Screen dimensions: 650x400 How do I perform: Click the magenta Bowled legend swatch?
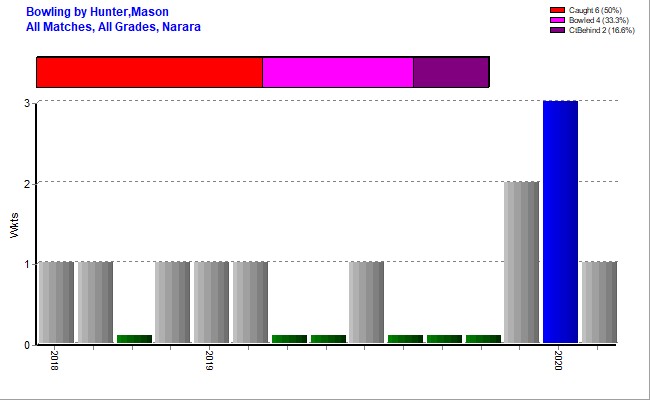[x=557, y=20]
